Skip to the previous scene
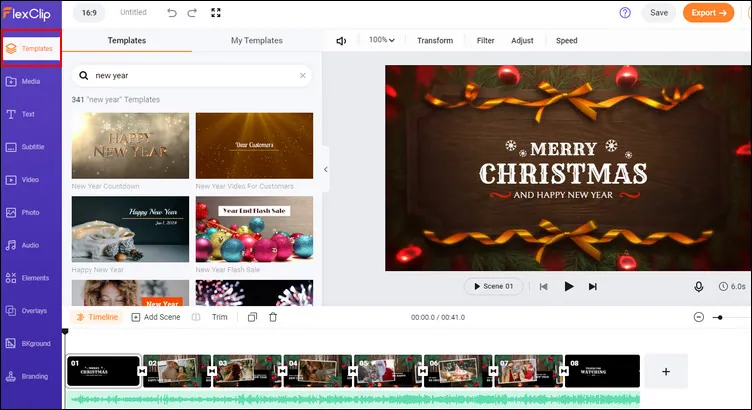The width and height of the screenshot is (752, 410). (x=543, y=287)
